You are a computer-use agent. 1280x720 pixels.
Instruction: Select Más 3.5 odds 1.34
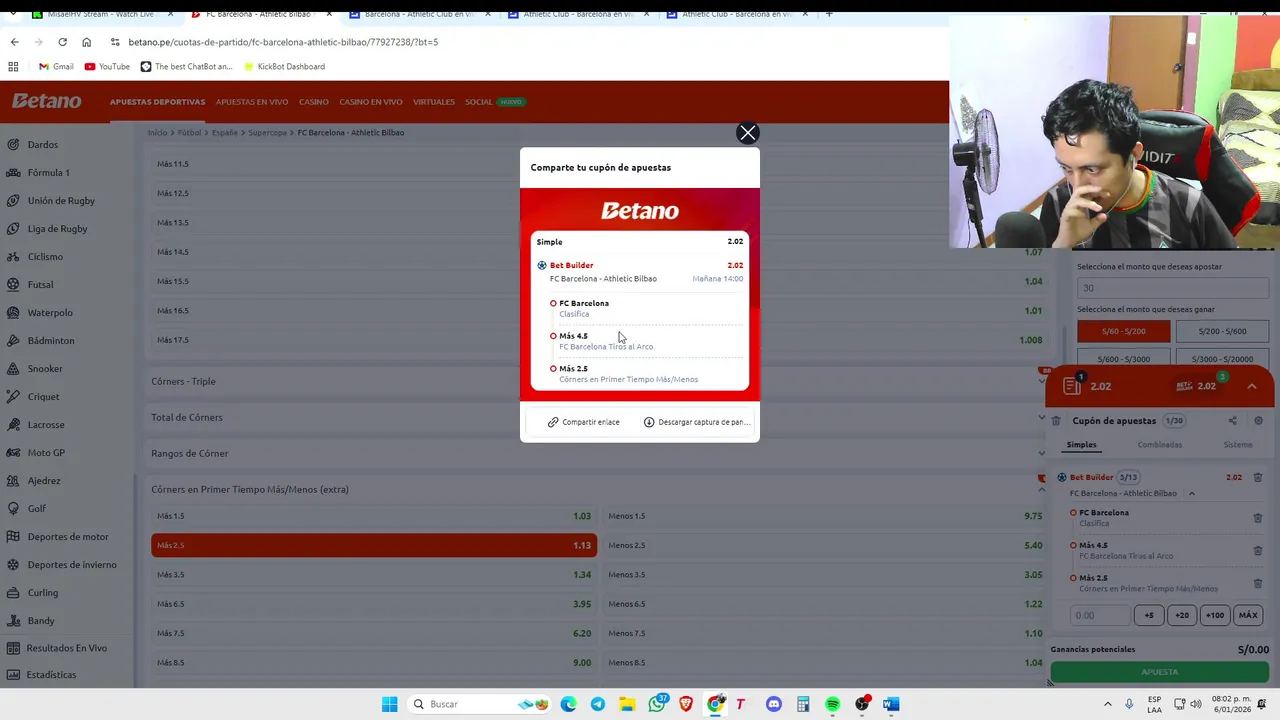(x=374, y=574)
